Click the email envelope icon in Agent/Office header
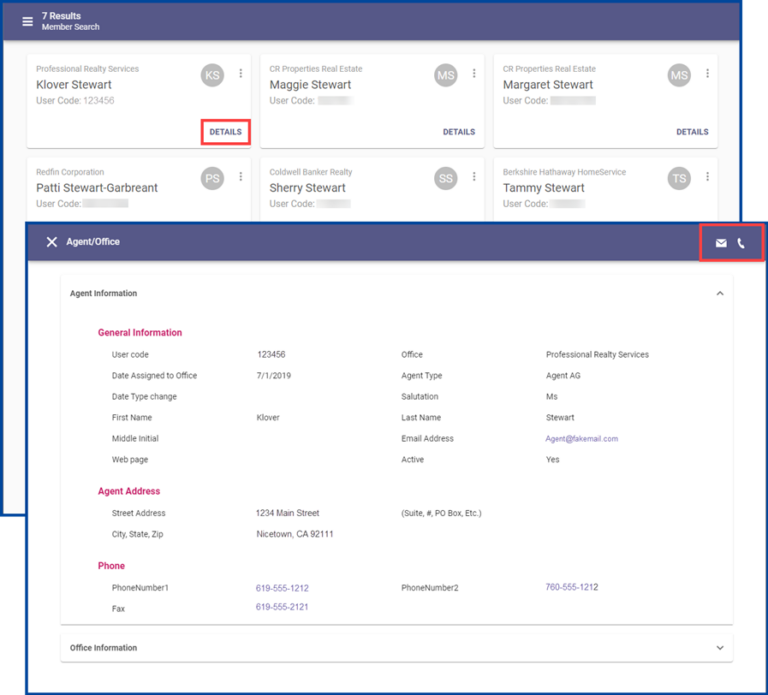 point(721,243)
